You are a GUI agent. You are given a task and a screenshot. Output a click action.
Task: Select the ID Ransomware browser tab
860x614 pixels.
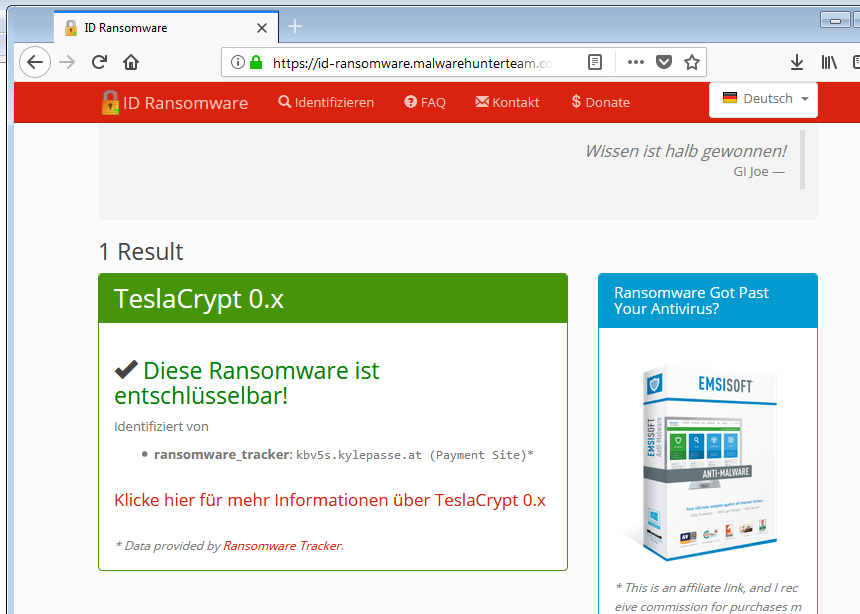click(166, 27)
